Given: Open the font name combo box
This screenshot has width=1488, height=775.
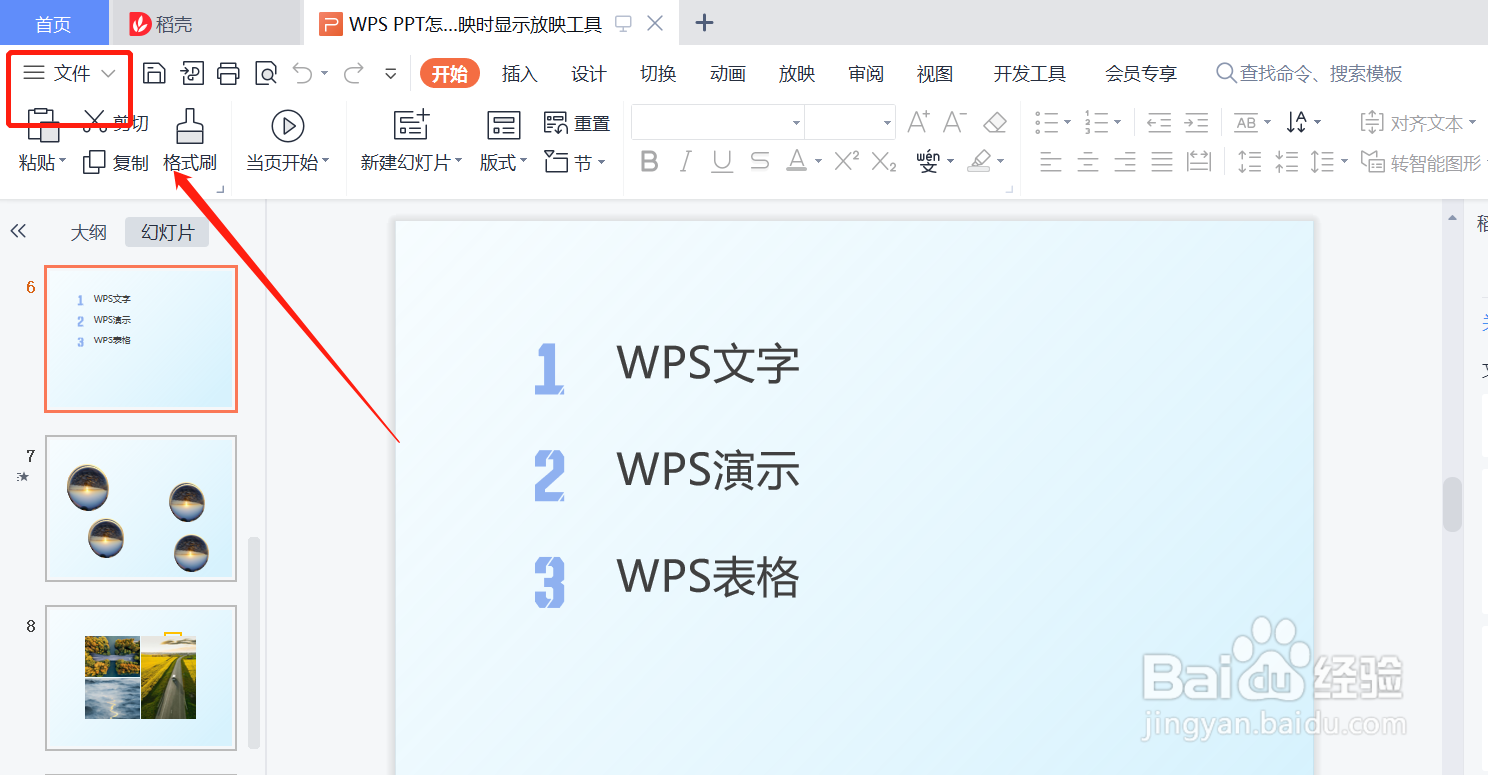Looking at the screenshot, I should (718, 123).
